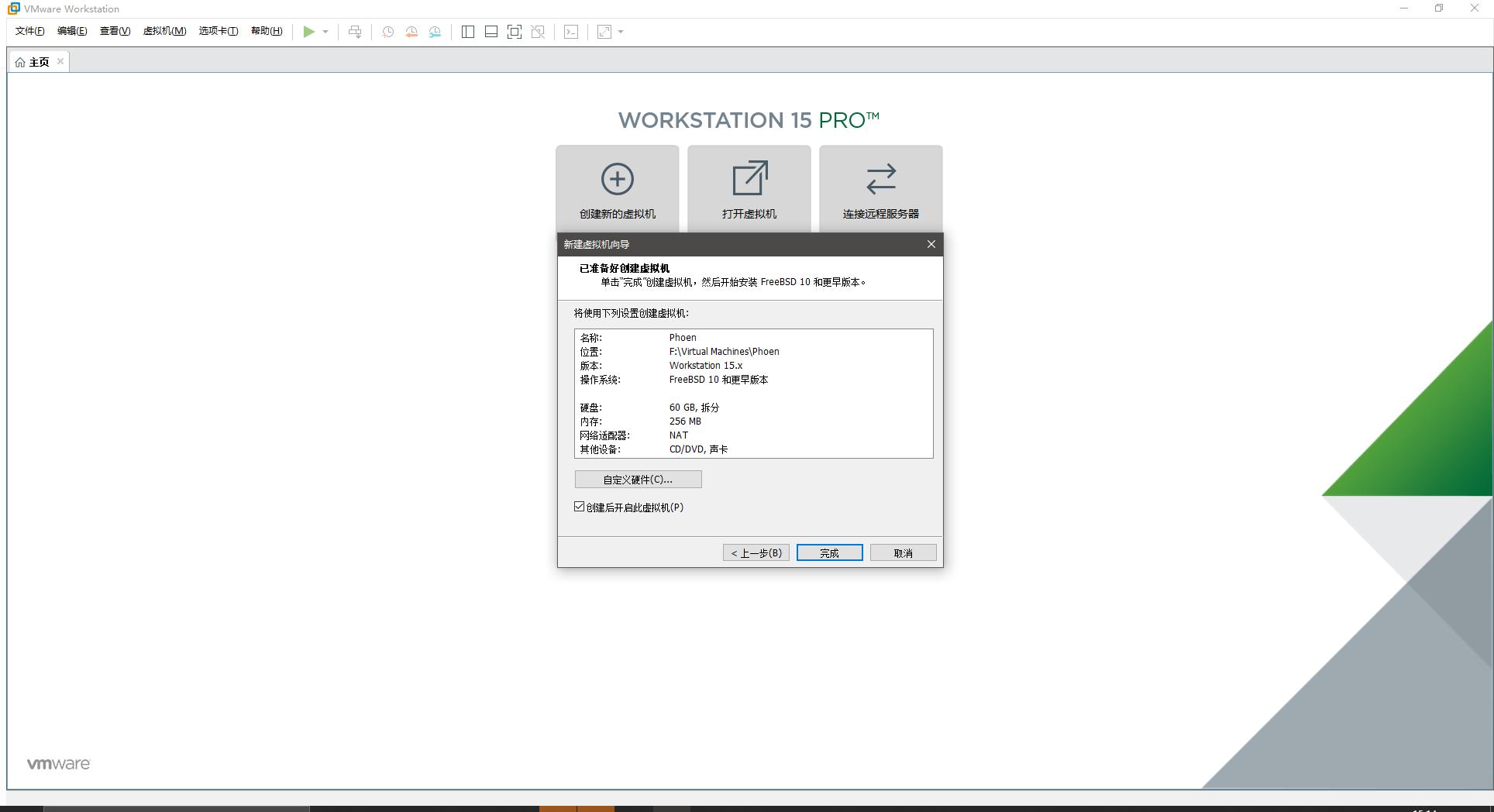The image size is (1494, 812).
Task: Revert the VM to its snapshot
Action: point(410,32)
